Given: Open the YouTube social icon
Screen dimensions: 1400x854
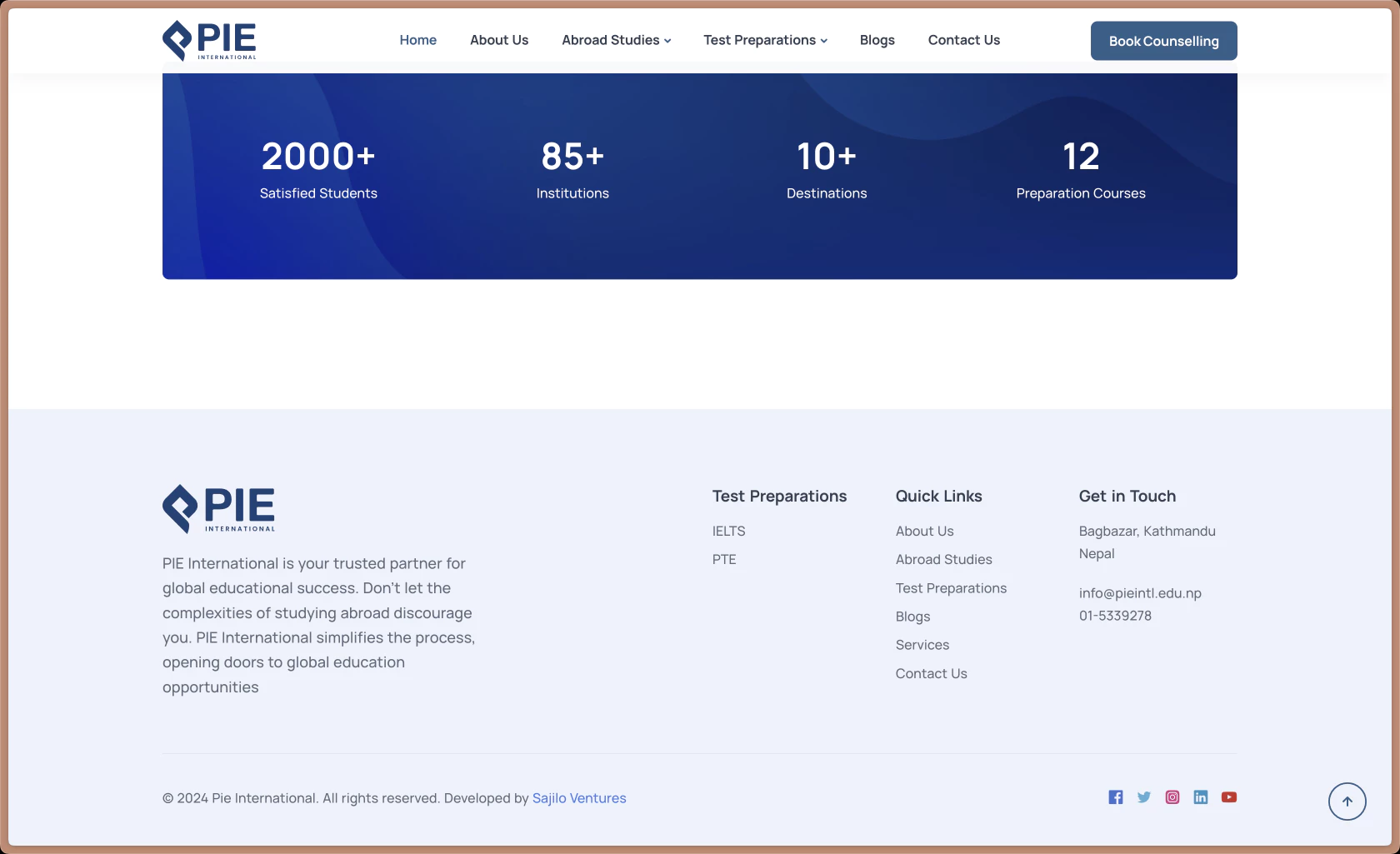Looking at the screenshot, I should pos(1228,797).
